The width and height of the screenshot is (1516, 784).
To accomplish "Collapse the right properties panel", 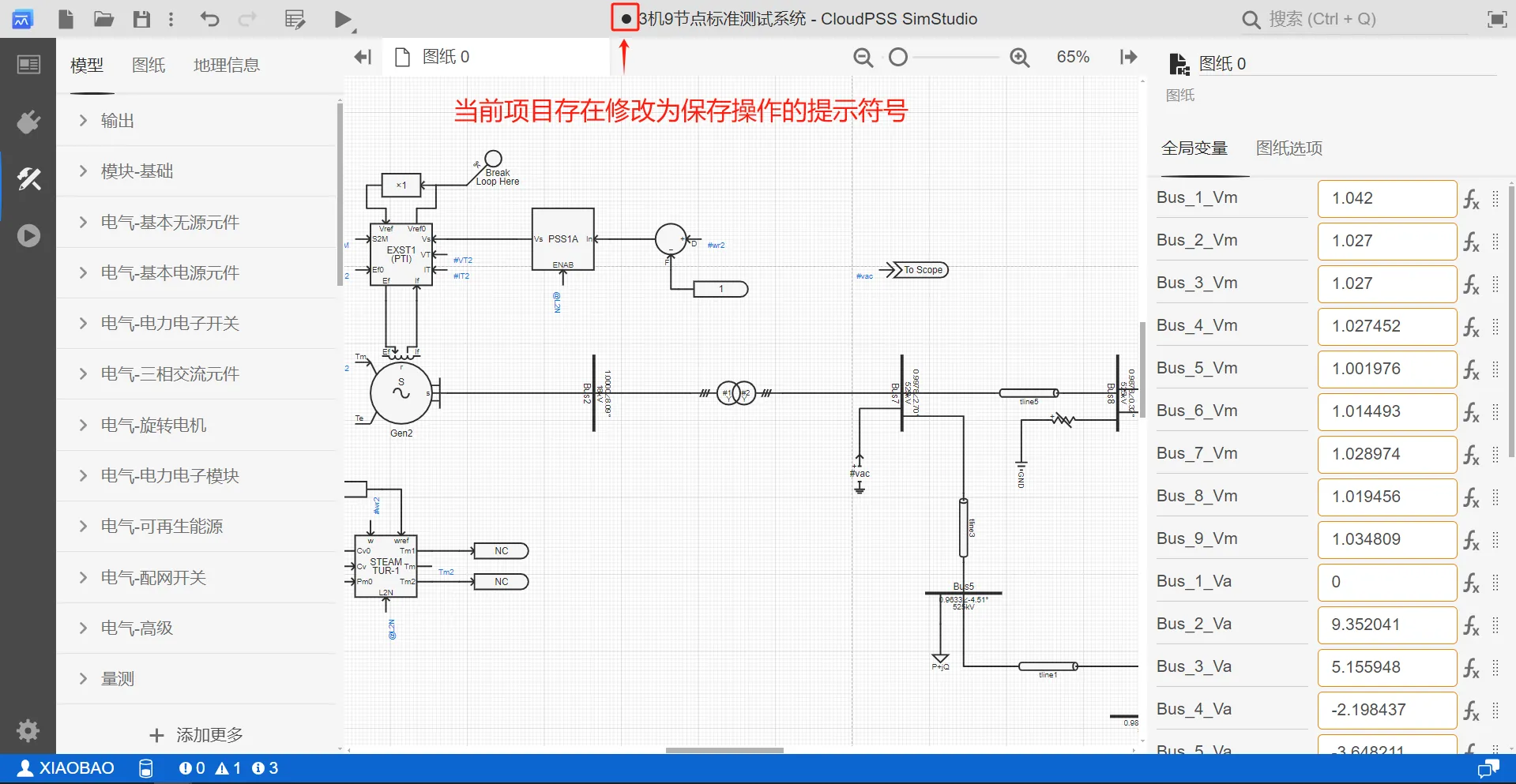I will [x=1129, y=57].
